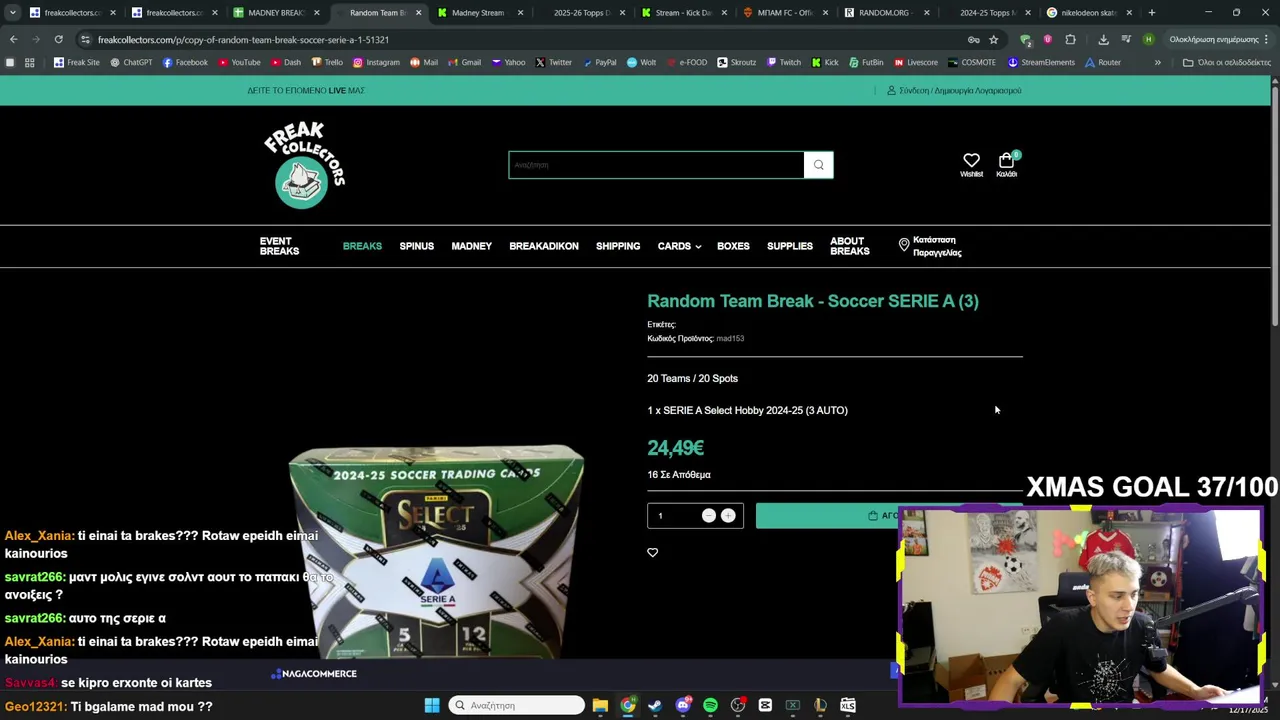
Task: Open the Gmail bookmark
Action: pos(464,62)
